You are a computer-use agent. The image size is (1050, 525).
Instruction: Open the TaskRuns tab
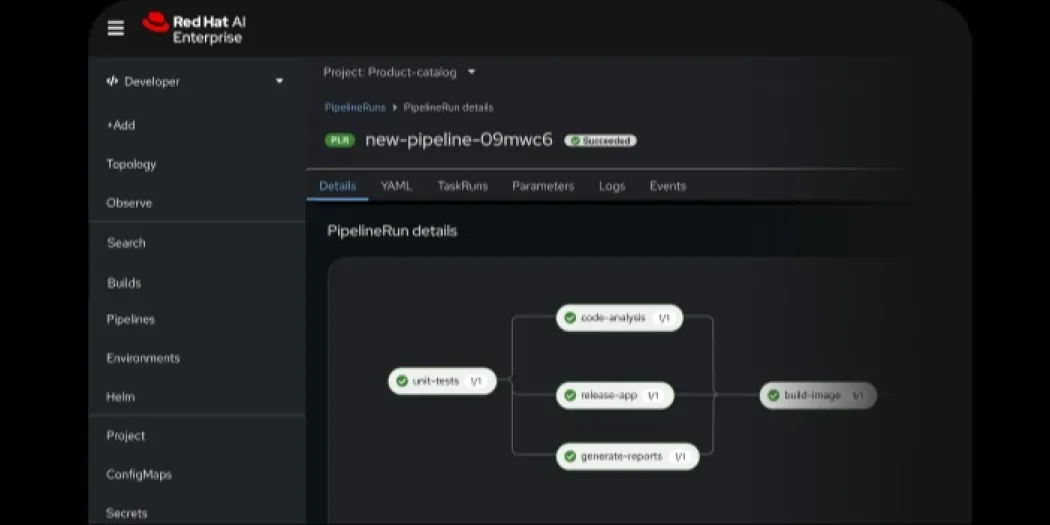pyautogui.click(x=463, y=186)
